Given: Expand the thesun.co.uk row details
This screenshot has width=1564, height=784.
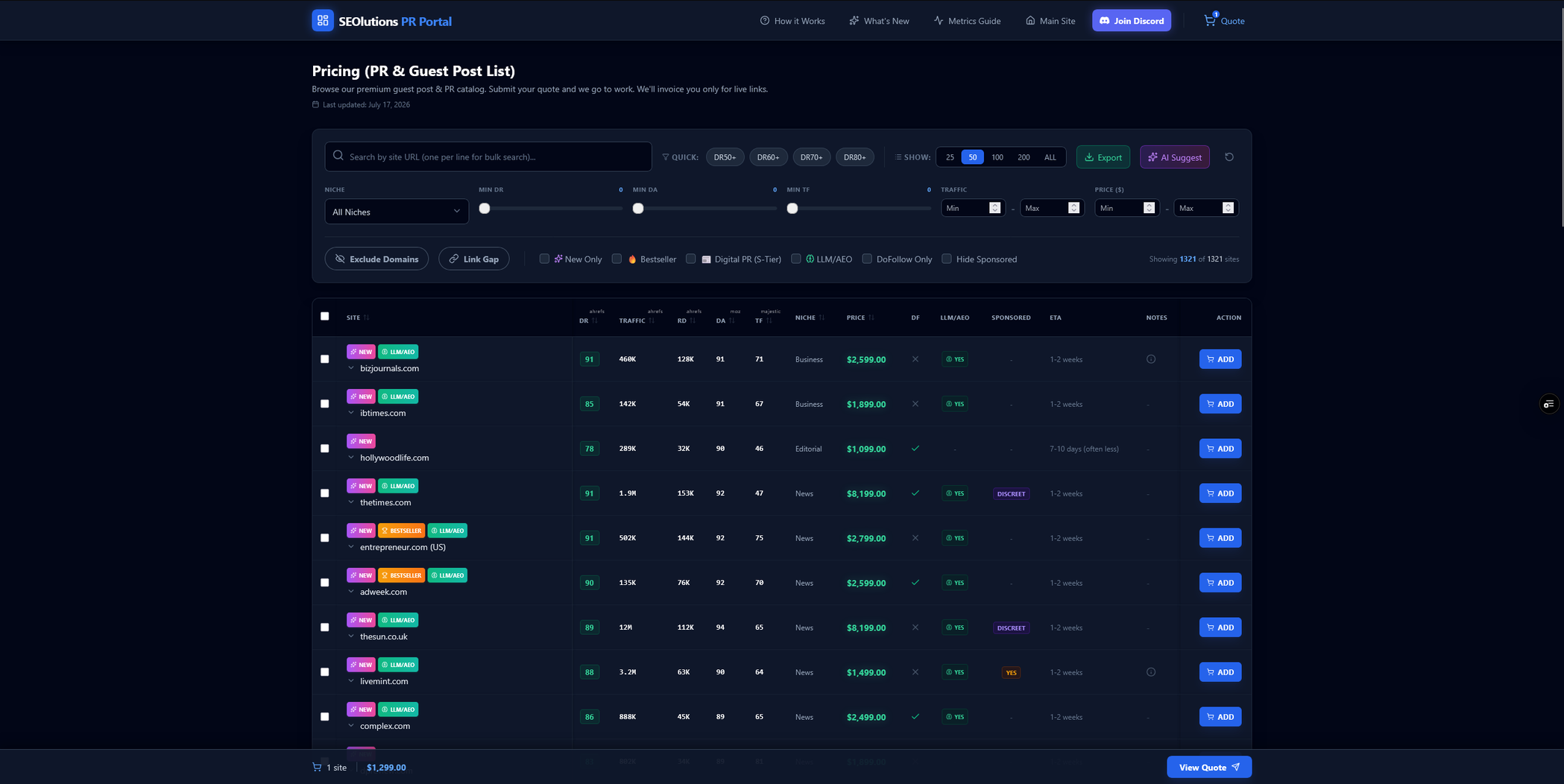Looking at the screenshot, I should coord(351,636).
